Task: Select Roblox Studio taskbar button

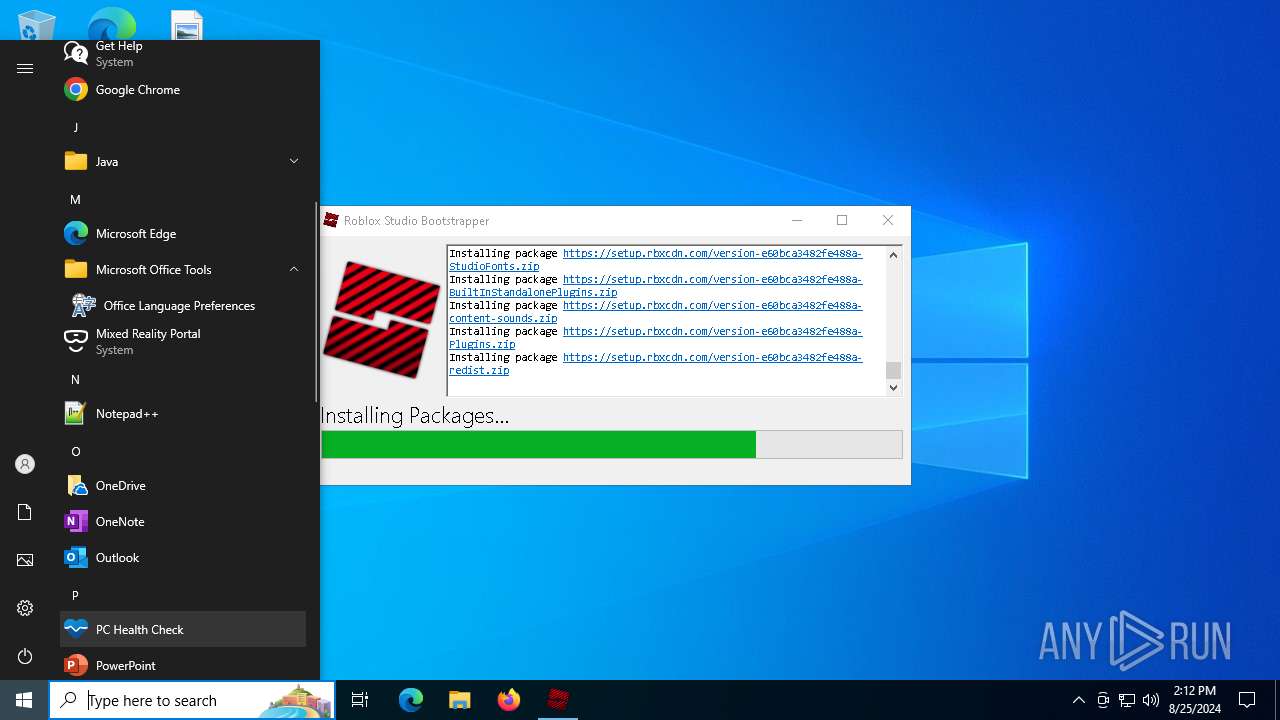Action: (558, 700)
